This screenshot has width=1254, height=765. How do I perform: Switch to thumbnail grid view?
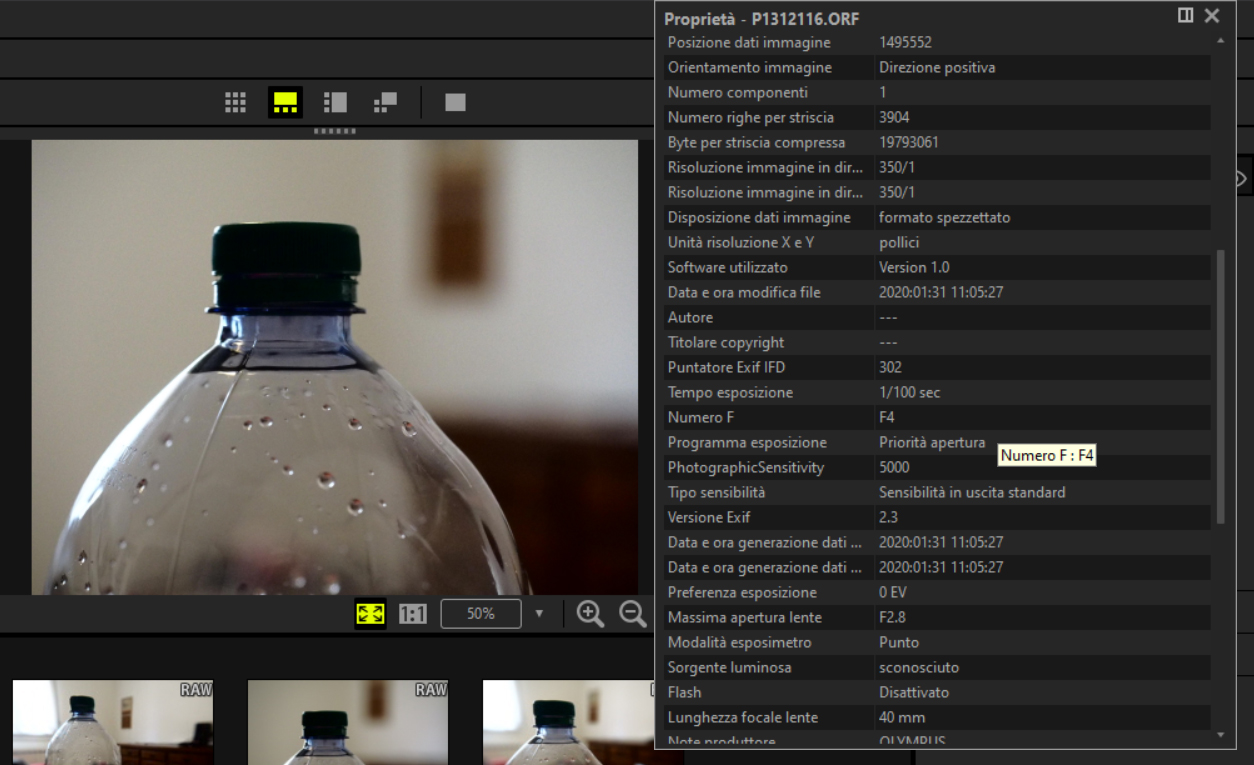pyautogui.click(x=235, y=102)
